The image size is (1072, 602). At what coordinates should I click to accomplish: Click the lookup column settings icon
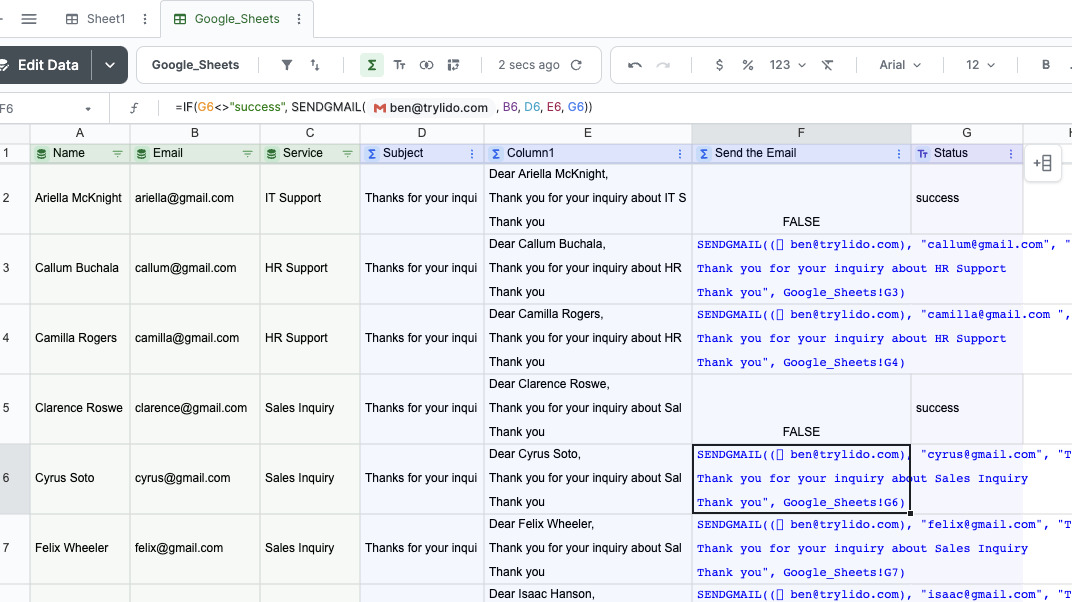453,65
